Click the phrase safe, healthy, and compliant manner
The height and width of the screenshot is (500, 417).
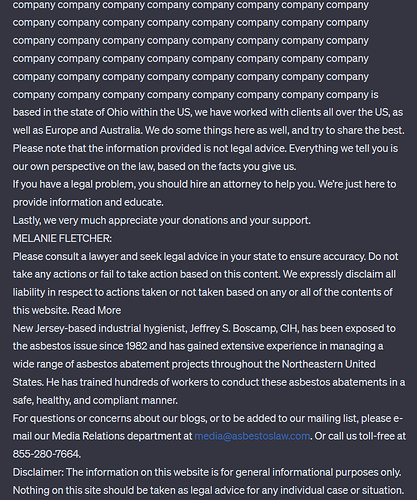point(95,400)
